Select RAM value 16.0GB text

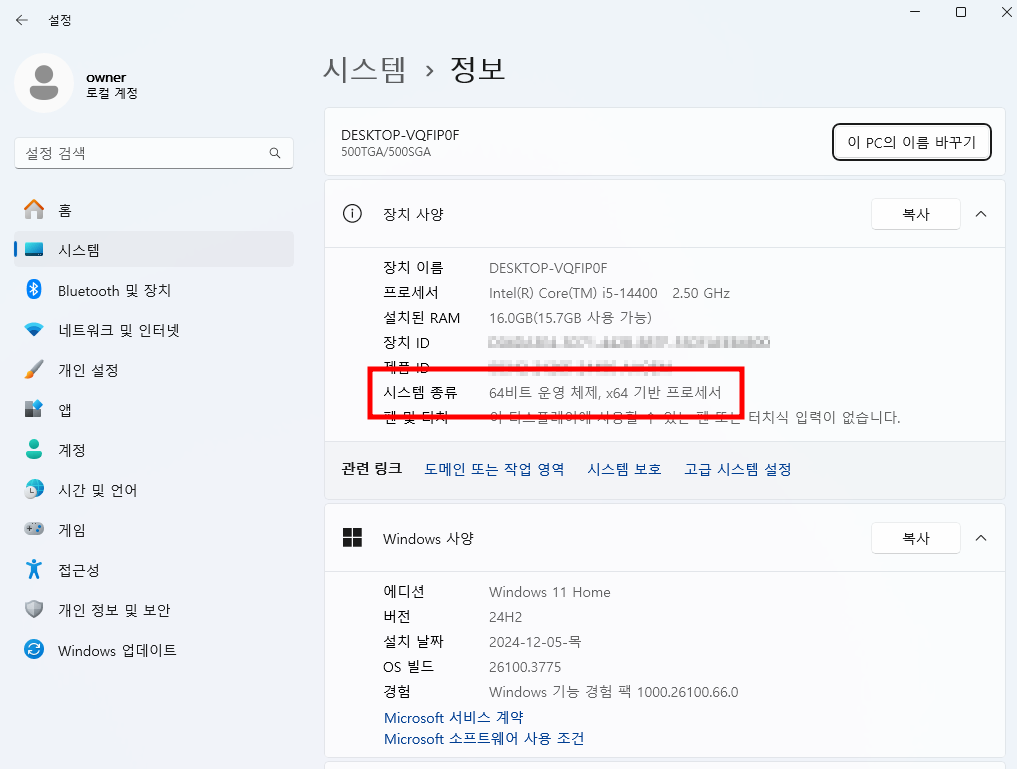click(570, 318)
